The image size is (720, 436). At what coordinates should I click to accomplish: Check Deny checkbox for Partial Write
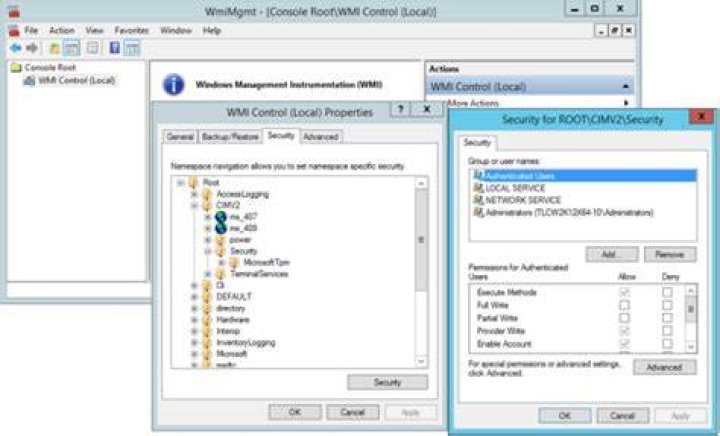667,318
